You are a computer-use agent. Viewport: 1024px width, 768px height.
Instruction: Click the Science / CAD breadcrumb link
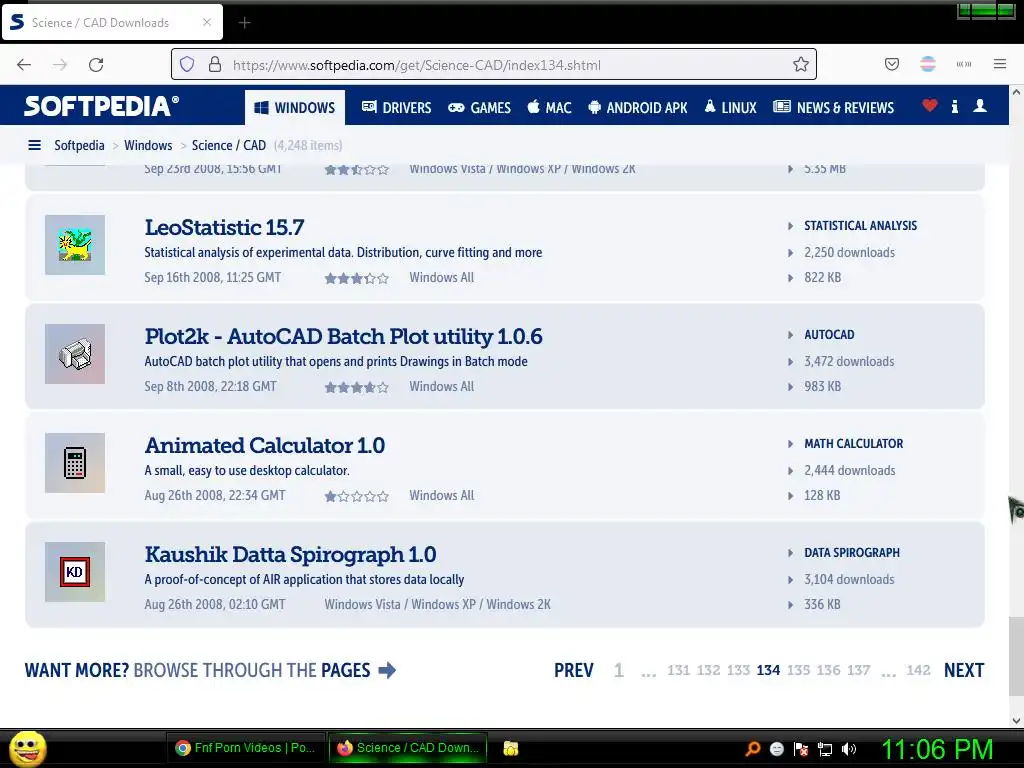[229, 145]
